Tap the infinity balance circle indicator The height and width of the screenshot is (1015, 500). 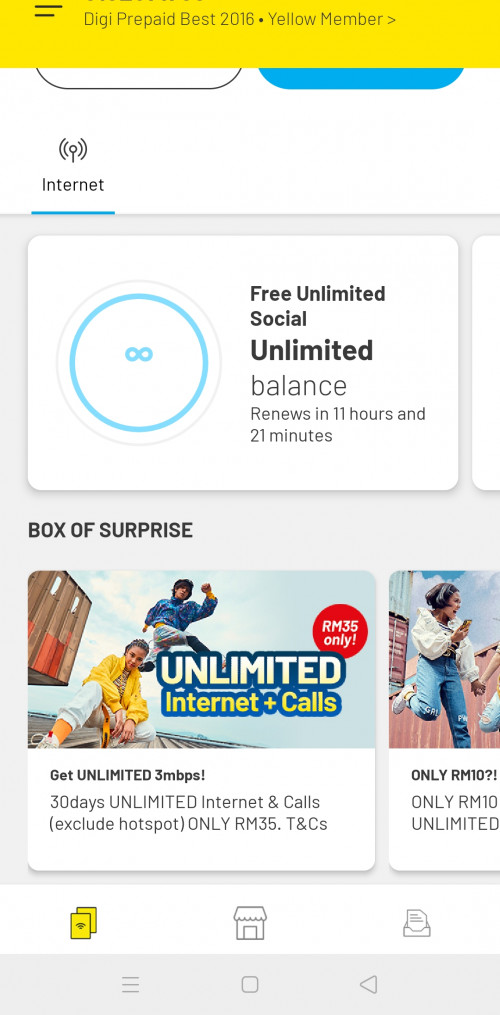coord(139,362)
